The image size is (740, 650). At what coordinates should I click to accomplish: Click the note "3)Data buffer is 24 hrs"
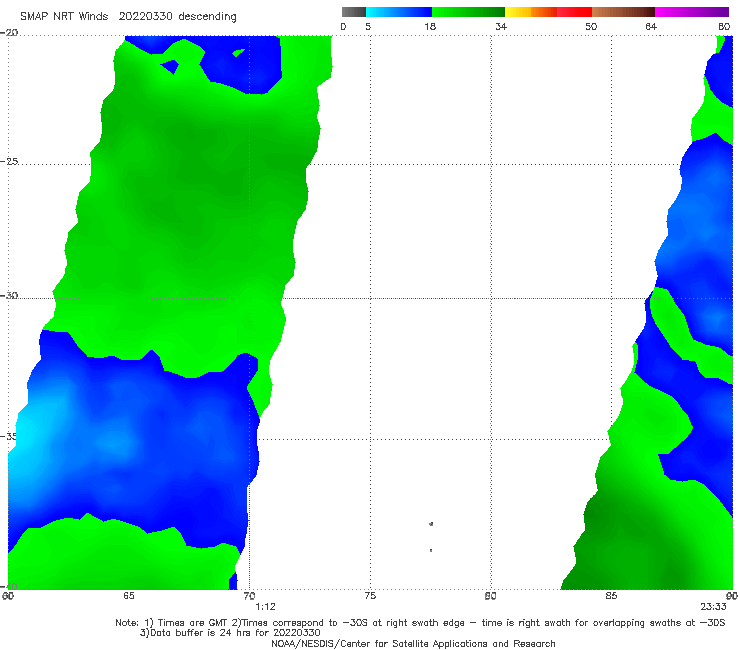[x=230, y=633]
